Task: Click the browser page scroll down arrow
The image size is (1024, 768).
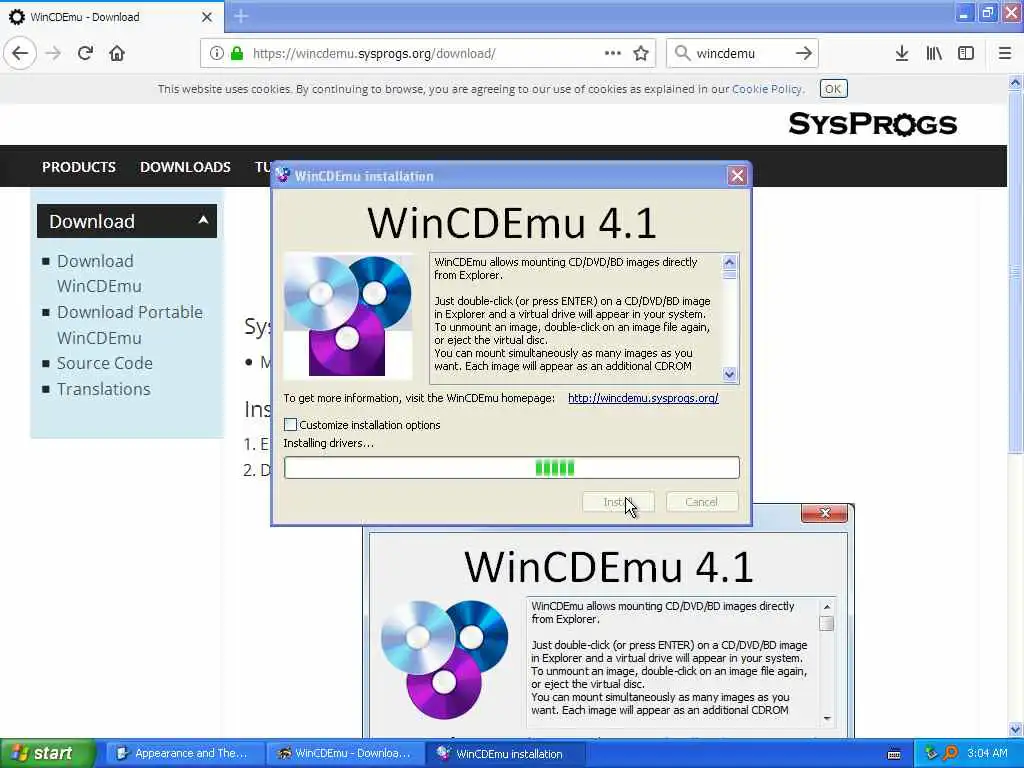Action: point(1015,729)
